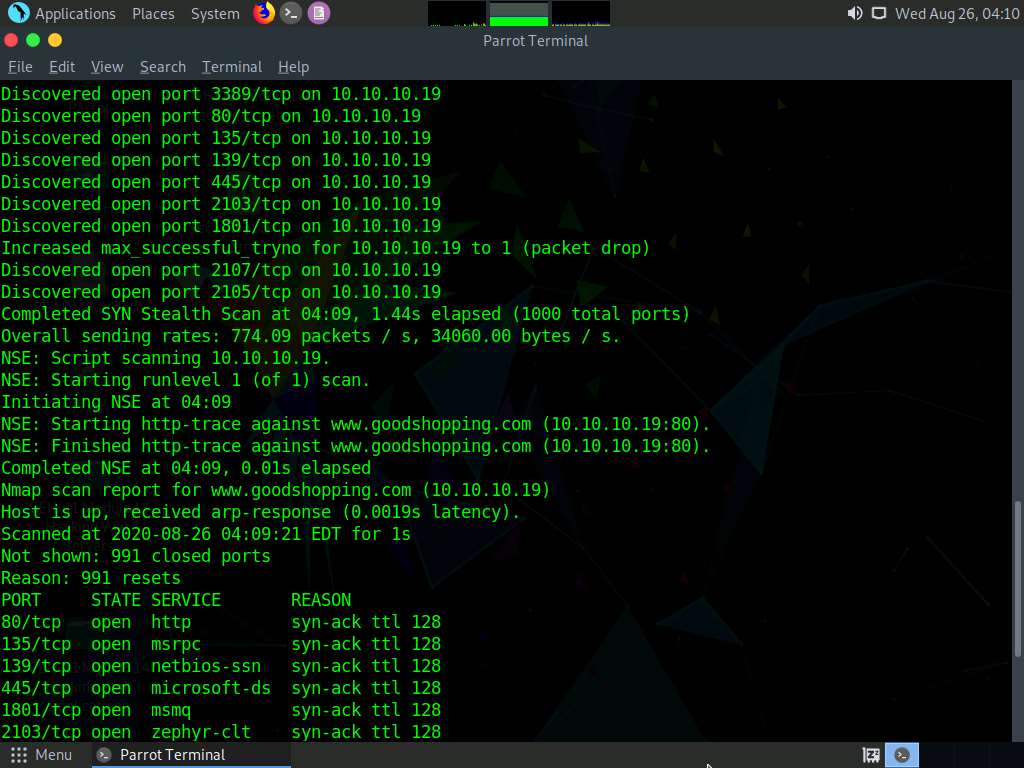This screenshot has height=768, width=1024.
Task: Click the '1801/tcp open msmq' row
Action: coord(221,710)
